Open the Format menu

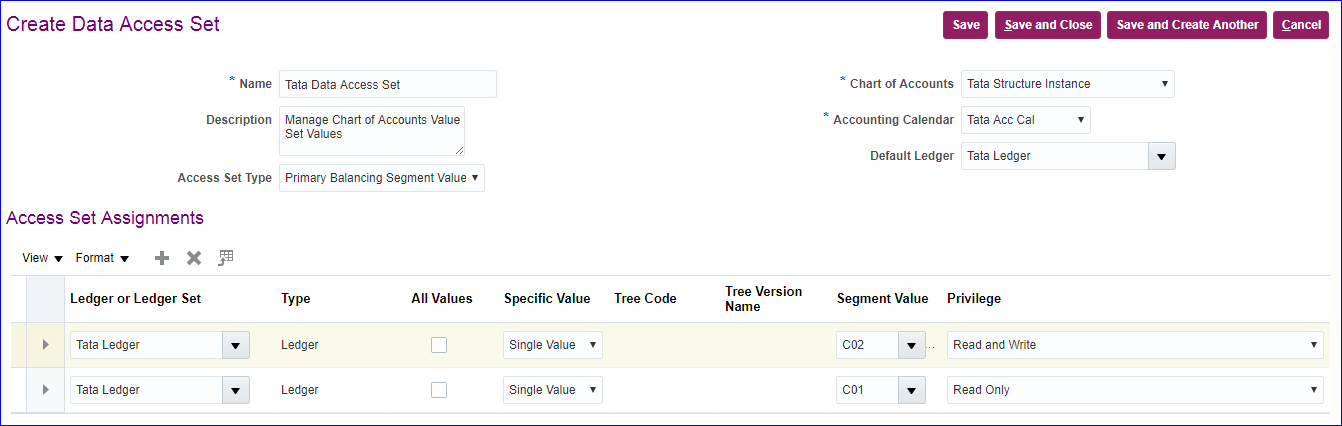(x=102, y=258)
